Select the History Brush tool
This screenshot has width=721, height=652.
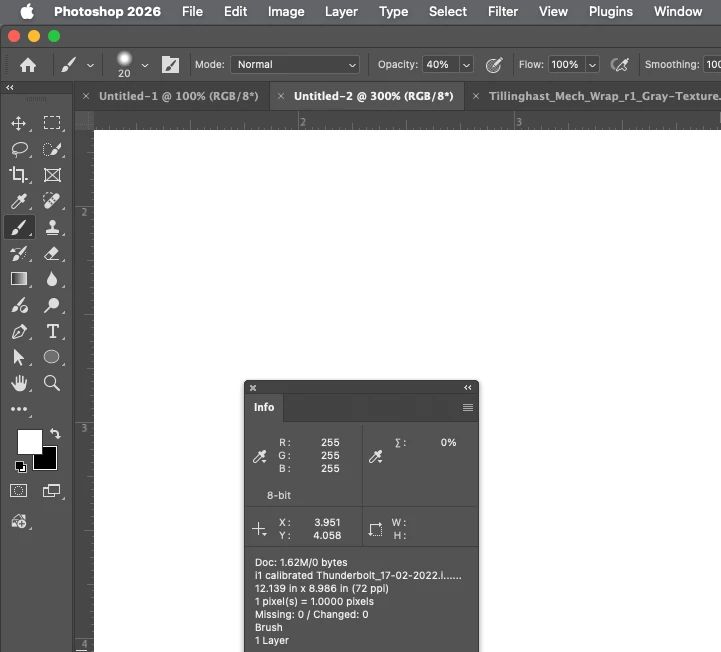pos(19,253)
